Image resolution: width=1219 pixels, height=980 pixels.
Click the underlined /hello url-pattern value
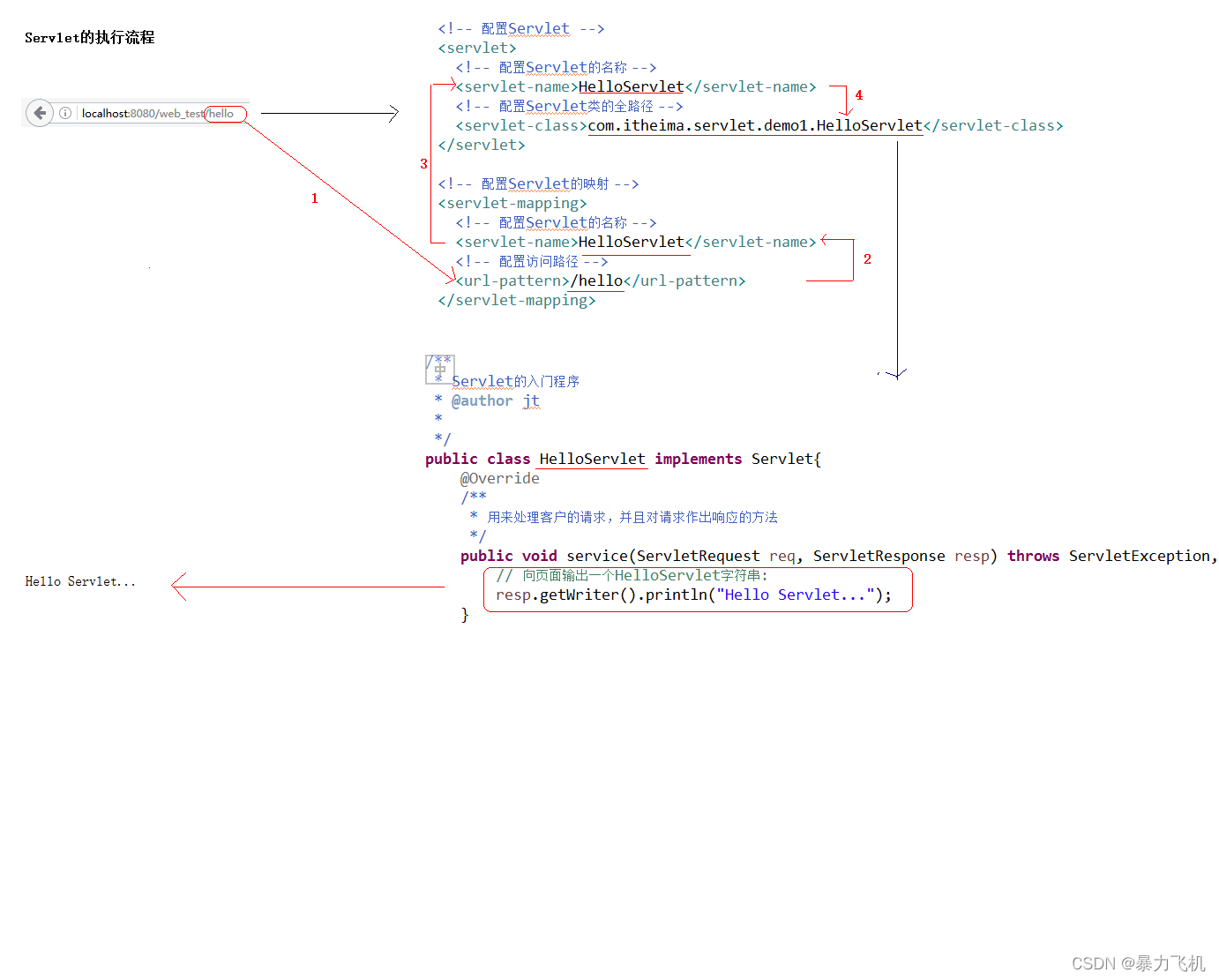pos(596,281)
